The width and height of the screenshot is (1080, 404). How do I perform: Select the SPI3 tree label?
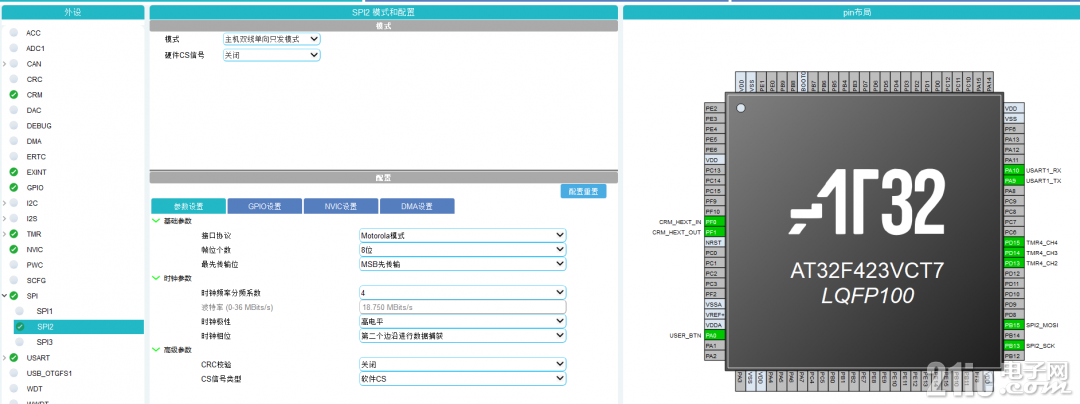pos(45,342)
